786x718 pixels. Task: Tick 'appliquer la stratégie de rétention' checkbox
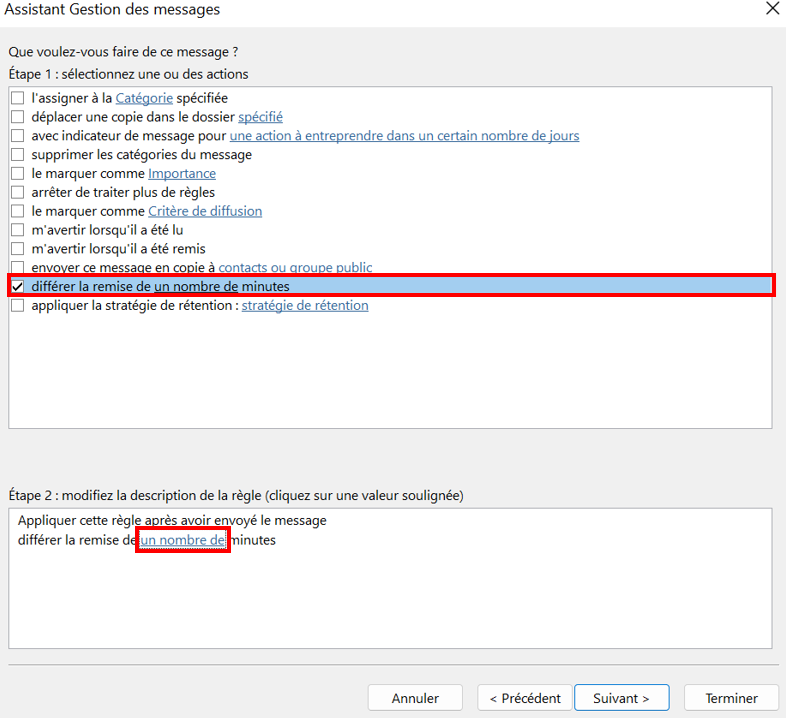point(17,306)
